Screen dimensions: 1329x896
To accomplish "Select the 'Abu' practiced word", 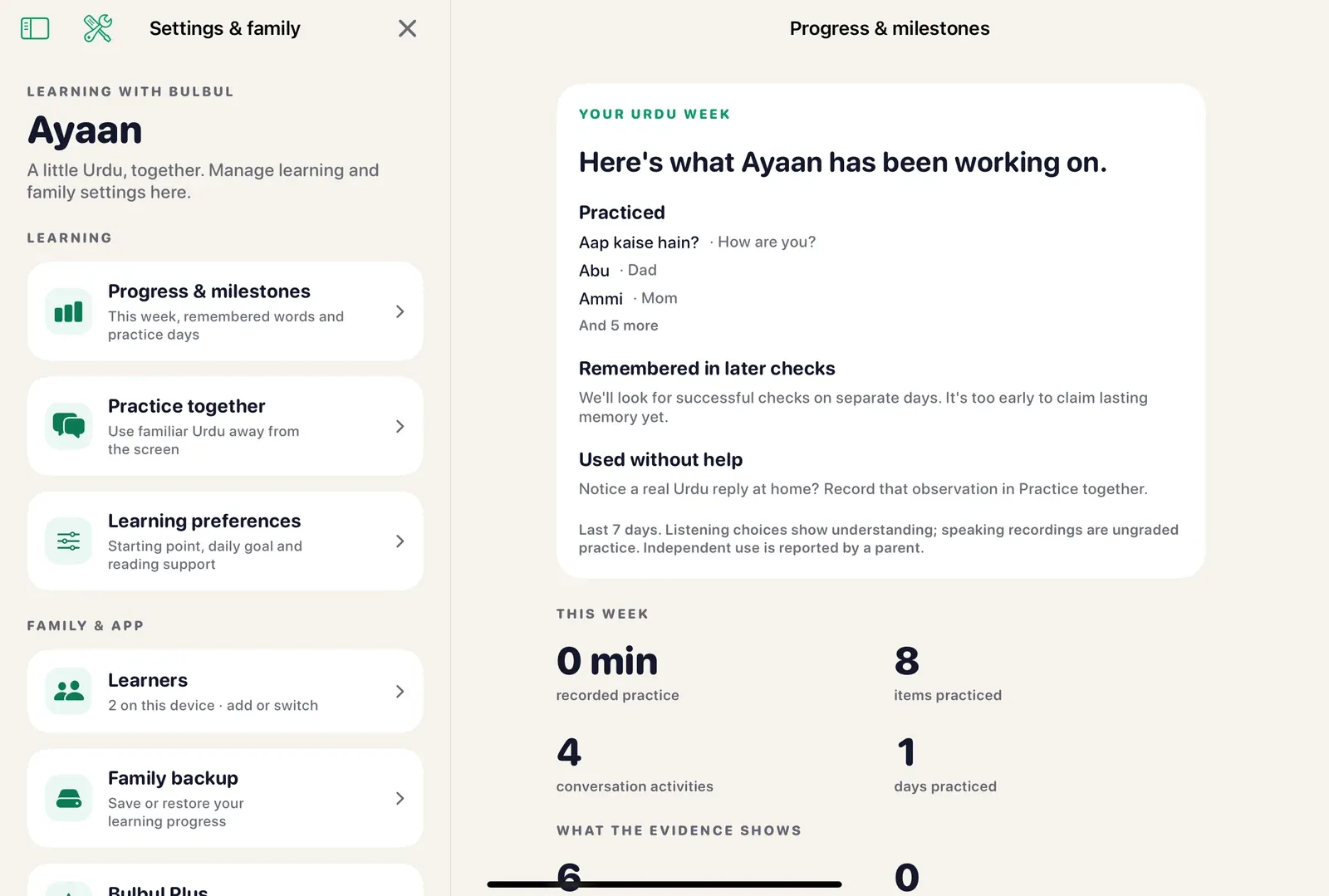I will (x=594, y=271).
